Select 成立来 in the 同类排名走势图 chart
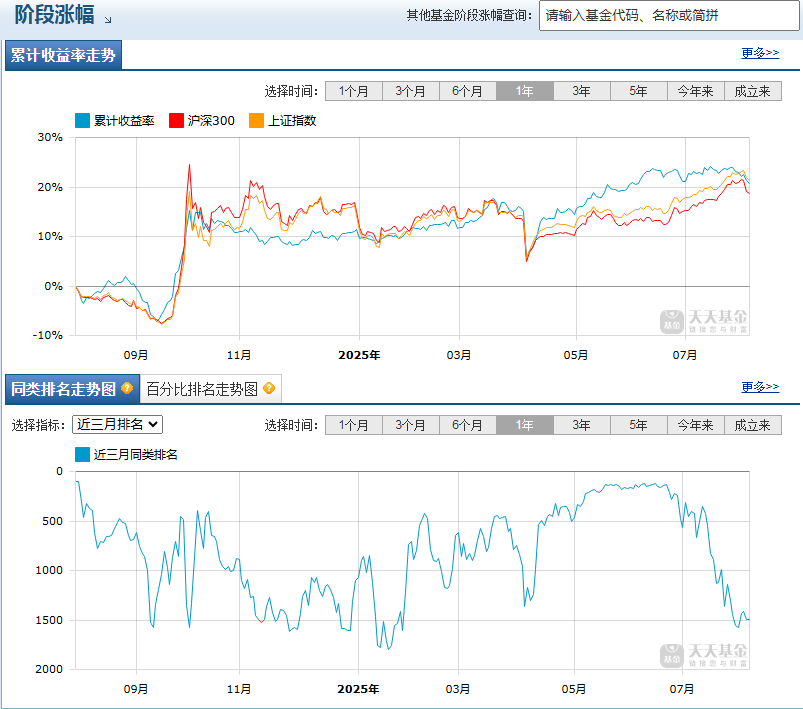803x709 pixels. pyautogui.click(x=753, y=425)
